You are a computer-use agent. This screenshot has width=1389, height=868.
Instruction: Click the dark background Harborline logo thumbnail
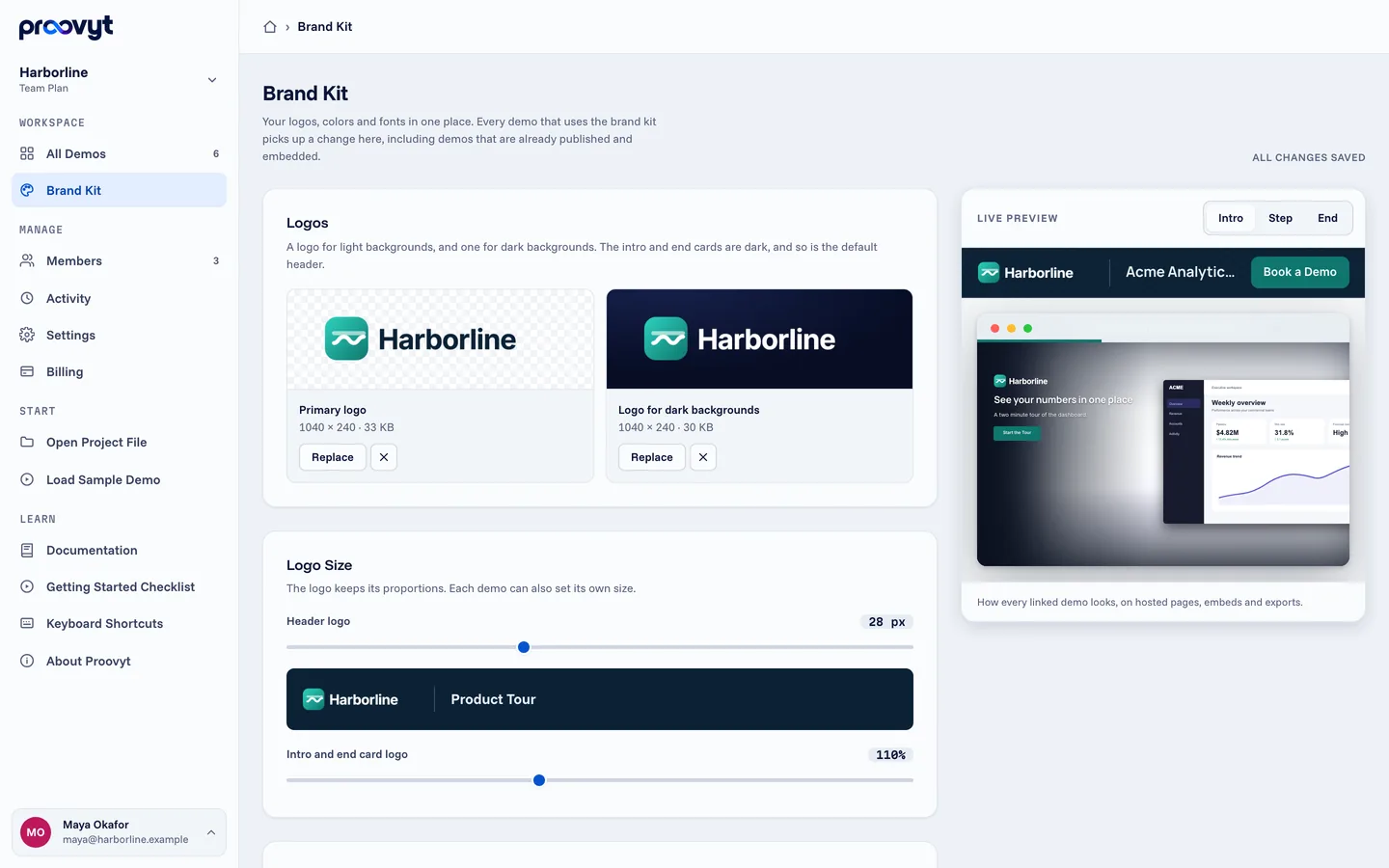[x=759, y=339]
